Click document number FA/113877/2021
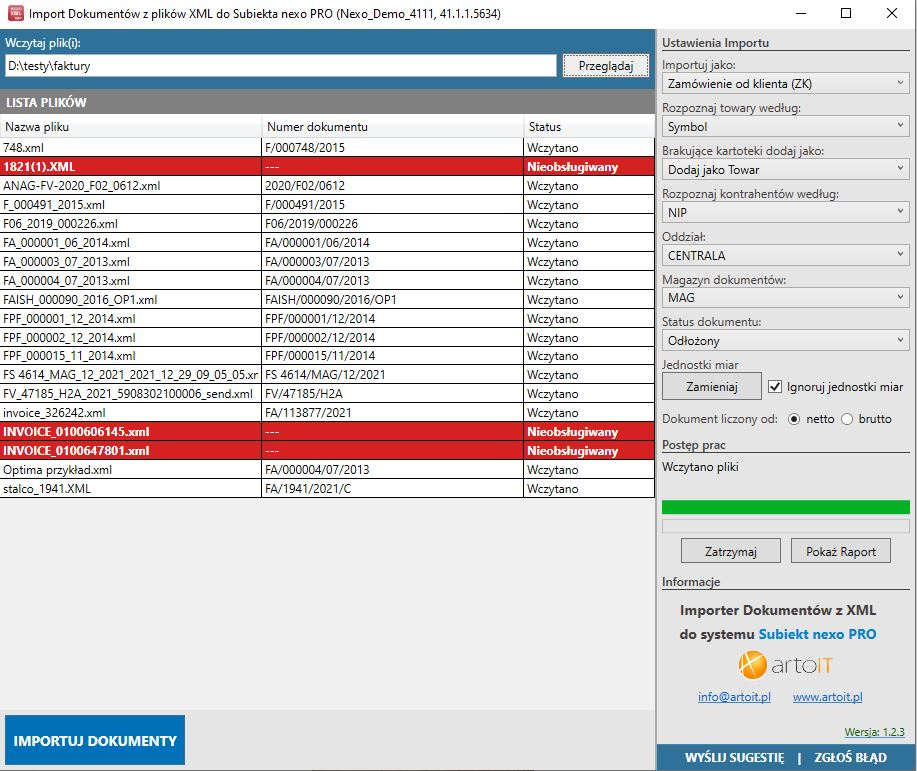The image size is (917, 771). (x=308, y=412)
